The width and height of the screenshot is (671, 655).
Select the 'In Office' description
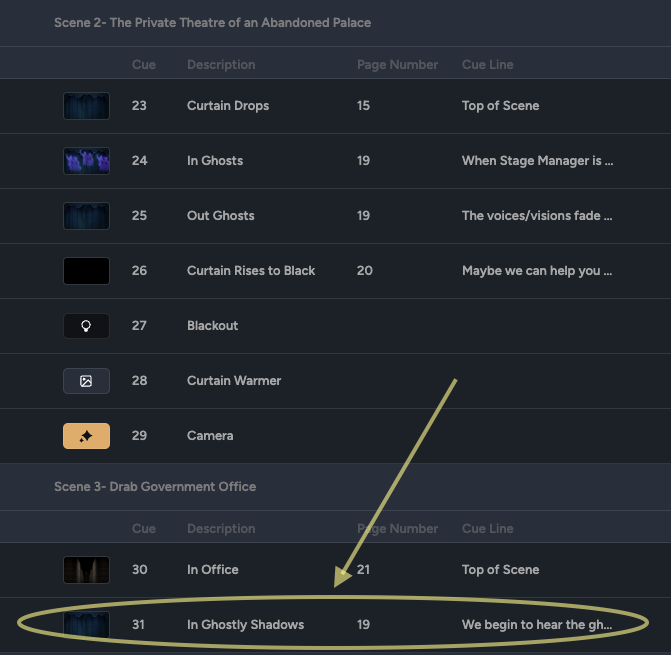coord(213,570)
